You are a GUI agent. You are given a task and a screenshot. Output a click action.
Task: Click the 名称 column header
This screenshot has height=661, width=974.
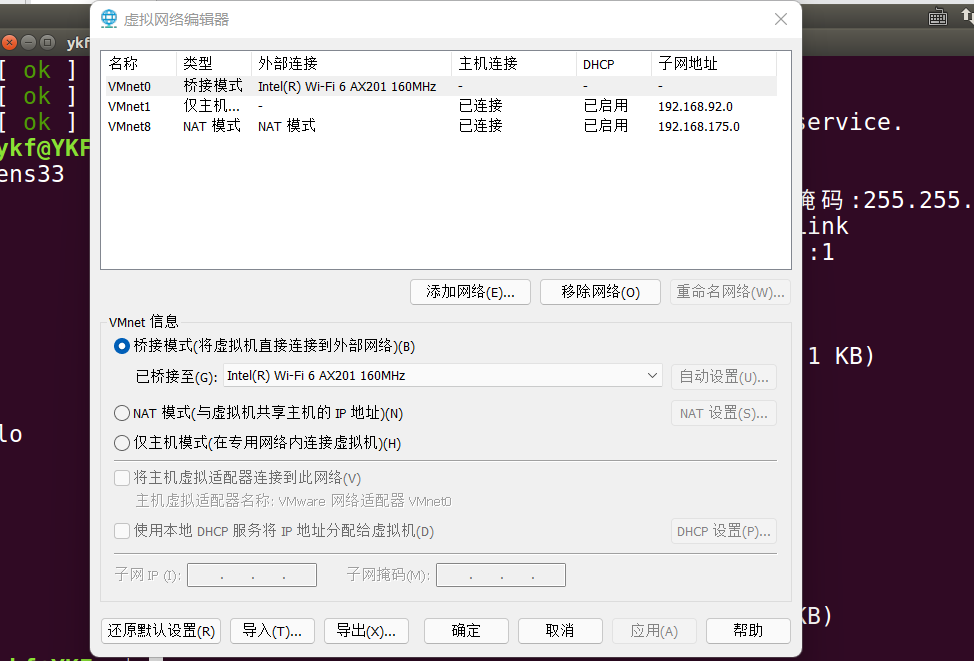[140, 63]
